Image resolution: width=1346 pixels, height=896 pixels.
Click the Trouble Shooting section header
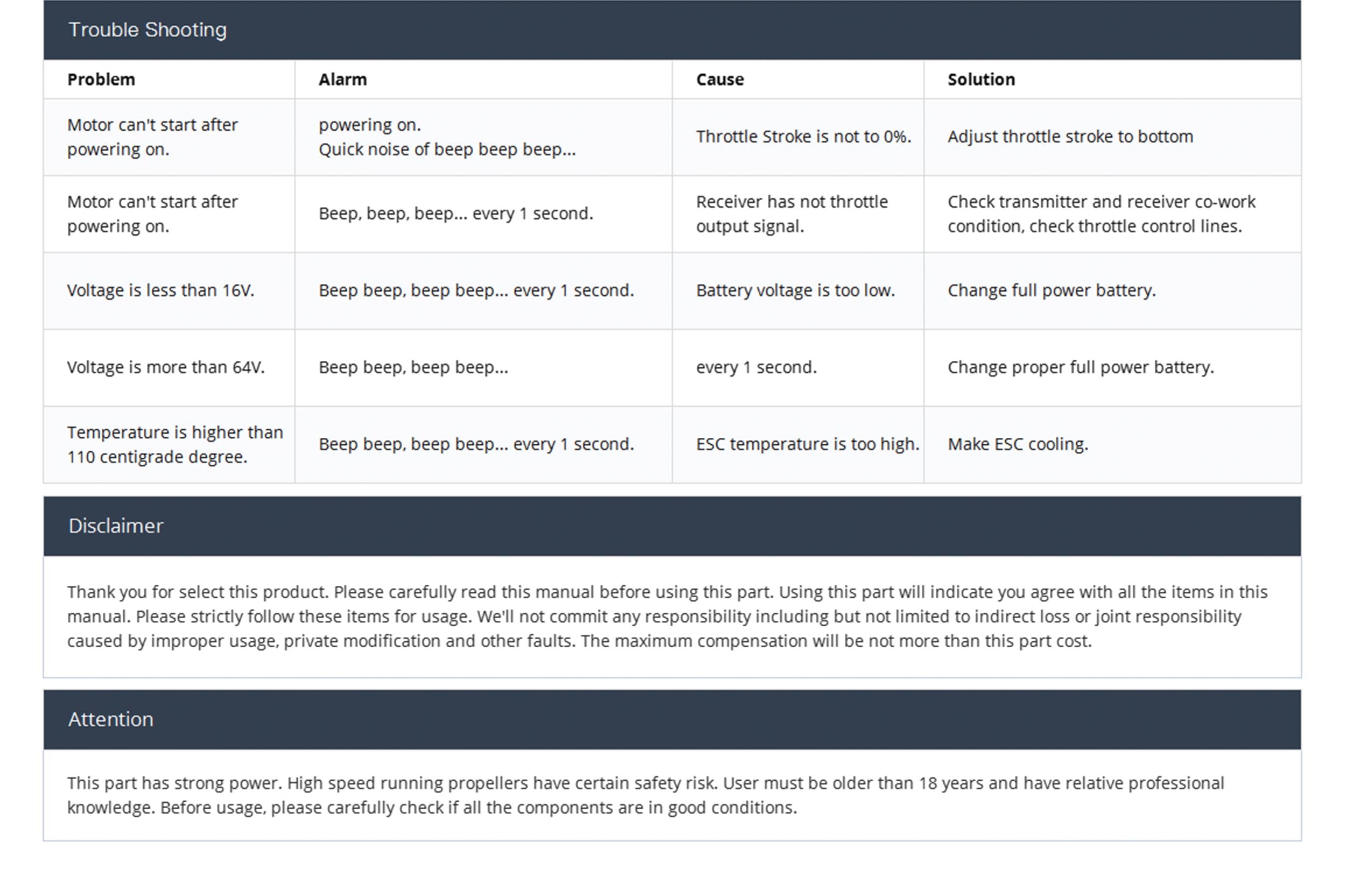tap(148, 30)
